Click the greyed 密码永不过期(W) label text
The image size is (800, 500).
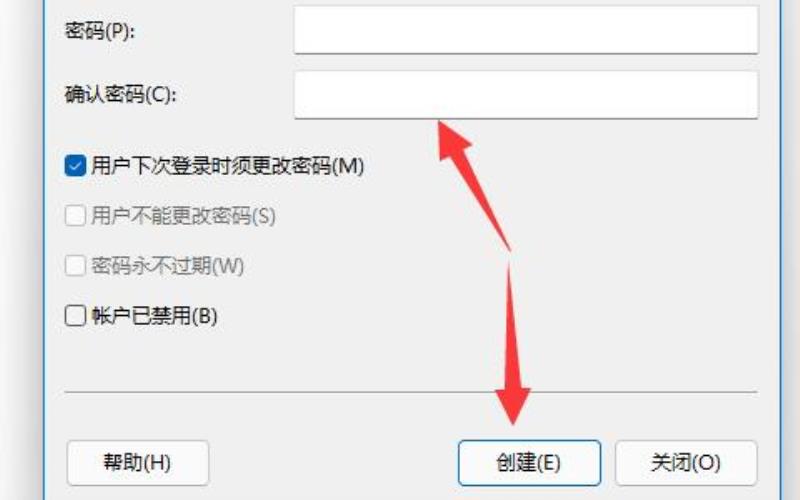click(167, 266)
